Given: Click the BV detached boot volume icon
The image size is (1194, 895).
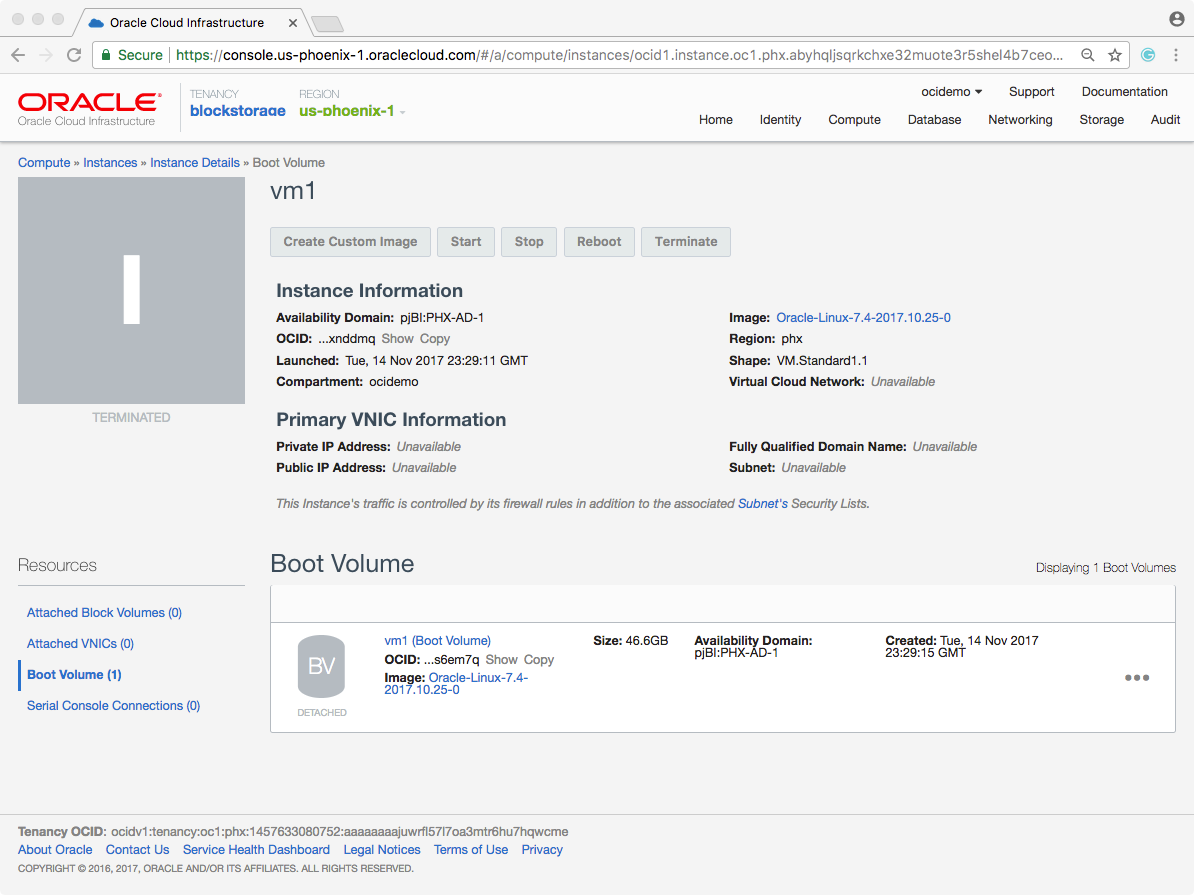Looking at the screenshot, I should (321, 667).
